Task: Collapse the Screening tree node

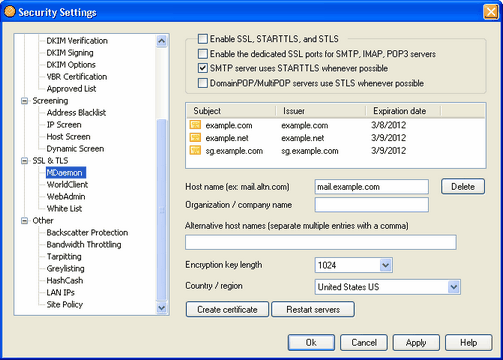Action: (24, 101)
